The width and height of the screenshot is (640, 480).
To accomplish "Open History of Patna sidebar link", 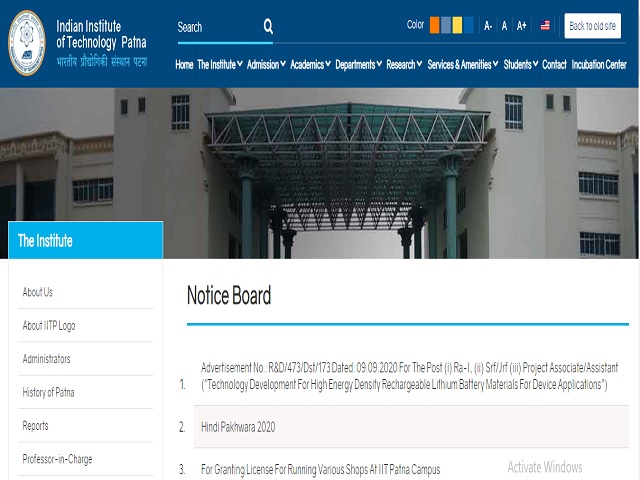I will tap(48, 392).
